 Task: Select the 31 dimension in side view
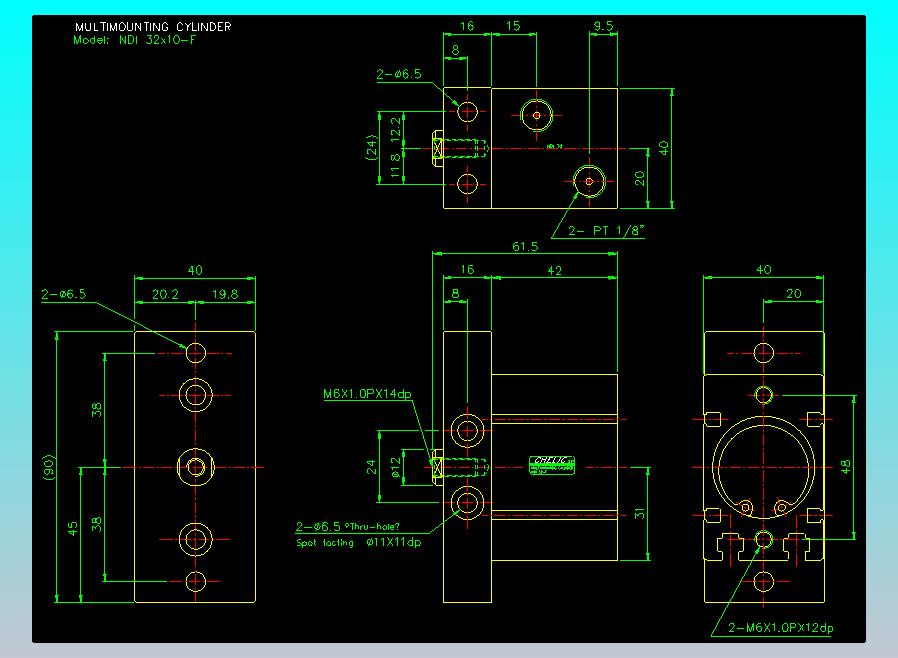tap(637, 515)
